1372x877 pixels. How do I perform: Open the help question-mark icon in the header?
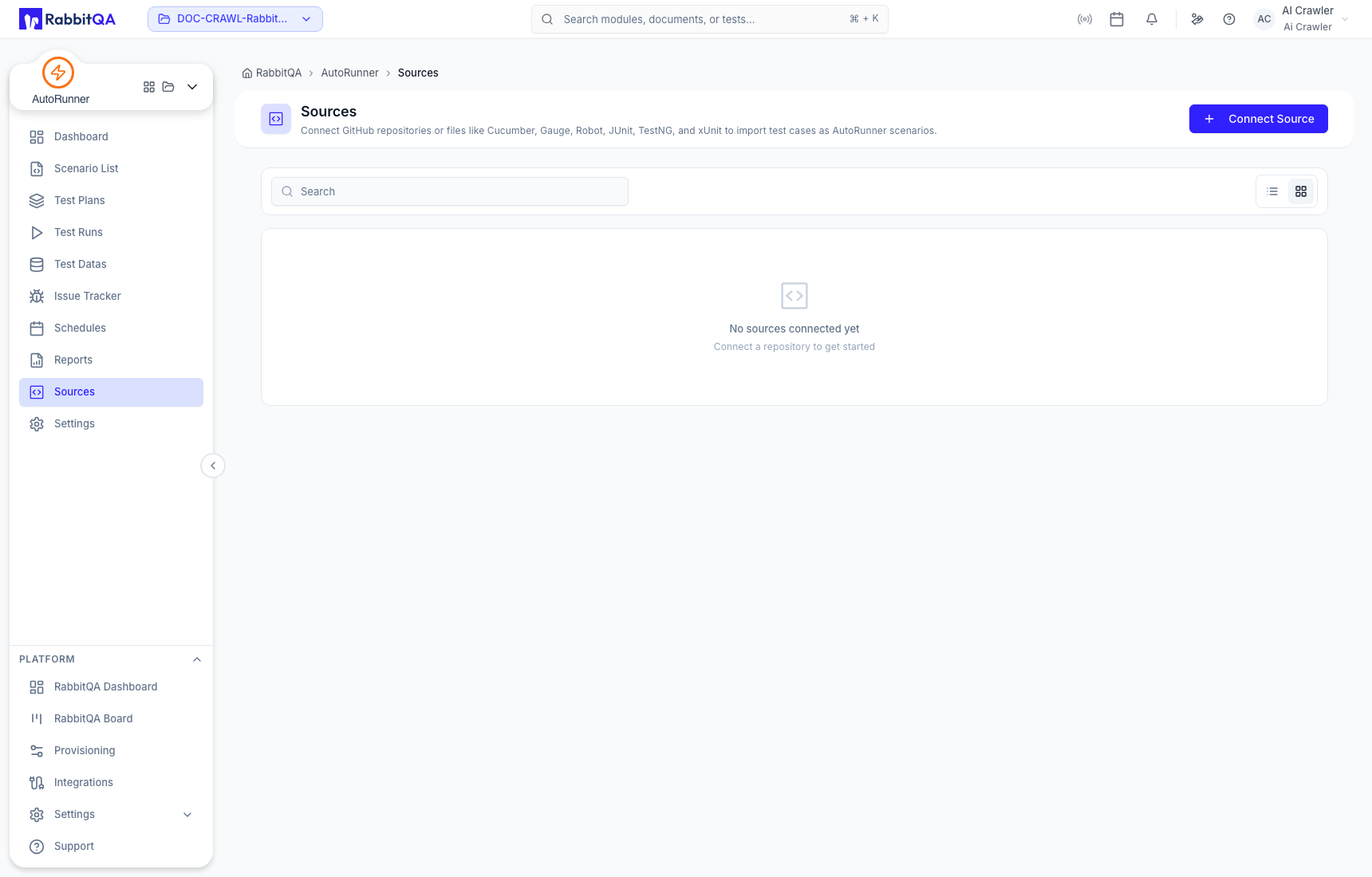[x=1229, y=19]
